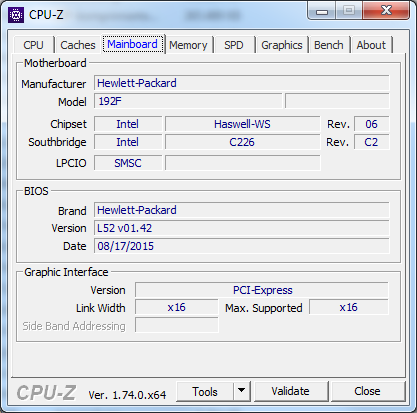The image size is (417, 413).
Task: Click the Close button at the bottom
Action: point(367,391)
